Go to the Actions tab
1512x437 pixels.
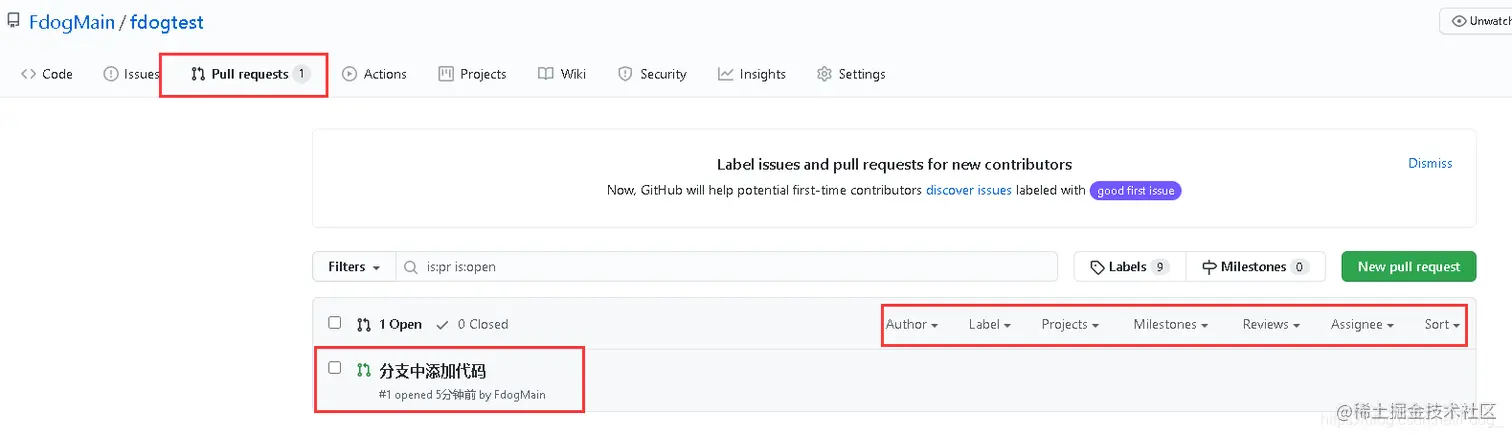tap(374, 74)
